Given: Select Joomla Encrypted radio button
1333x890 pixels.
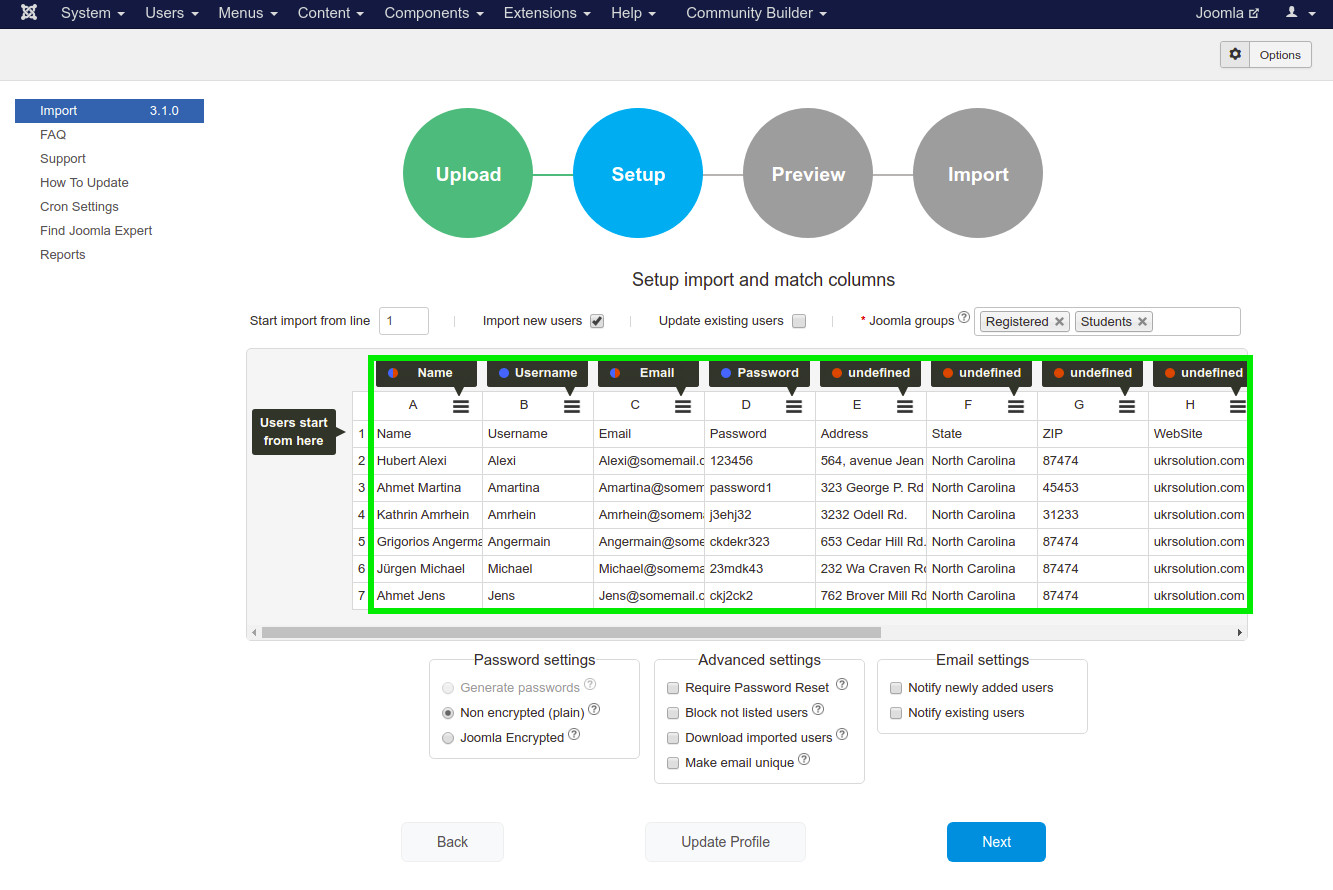Looking at the screenshot, I should [448, 738].
